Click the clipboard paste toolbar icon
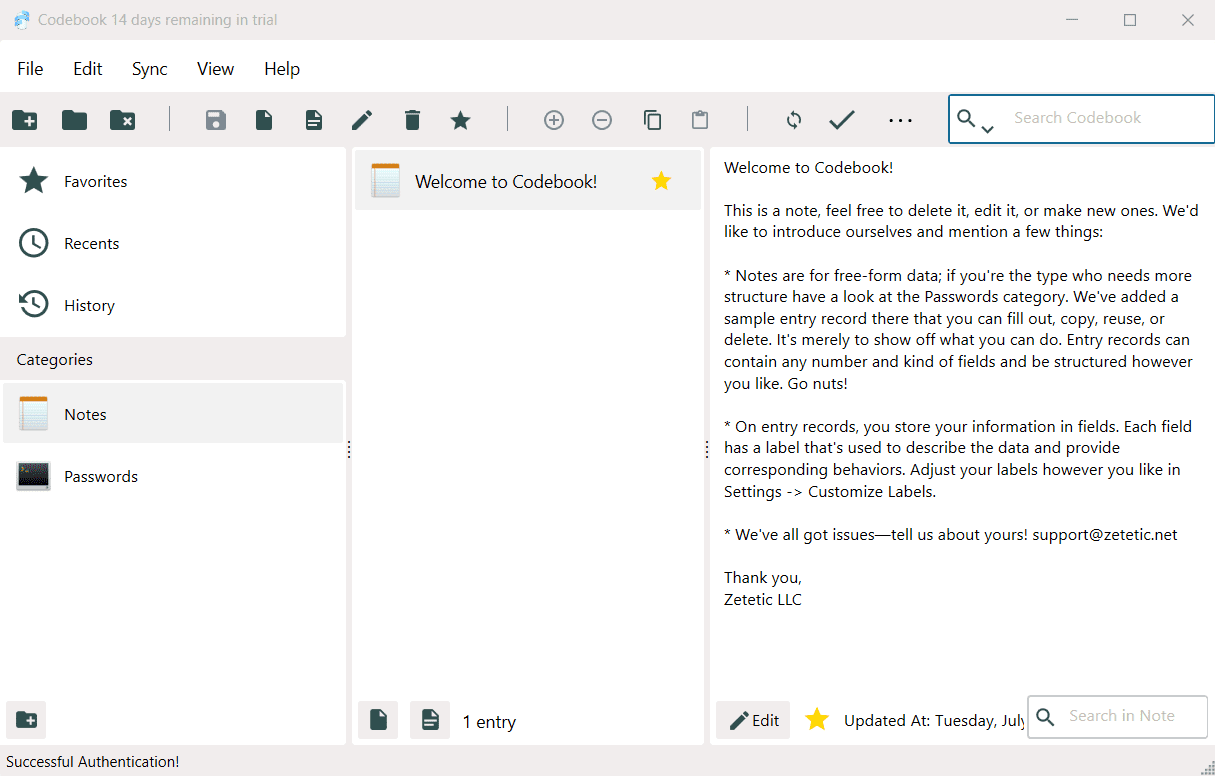The height and width of the screenshot is (776, 1215). click(x=700, y=120)
